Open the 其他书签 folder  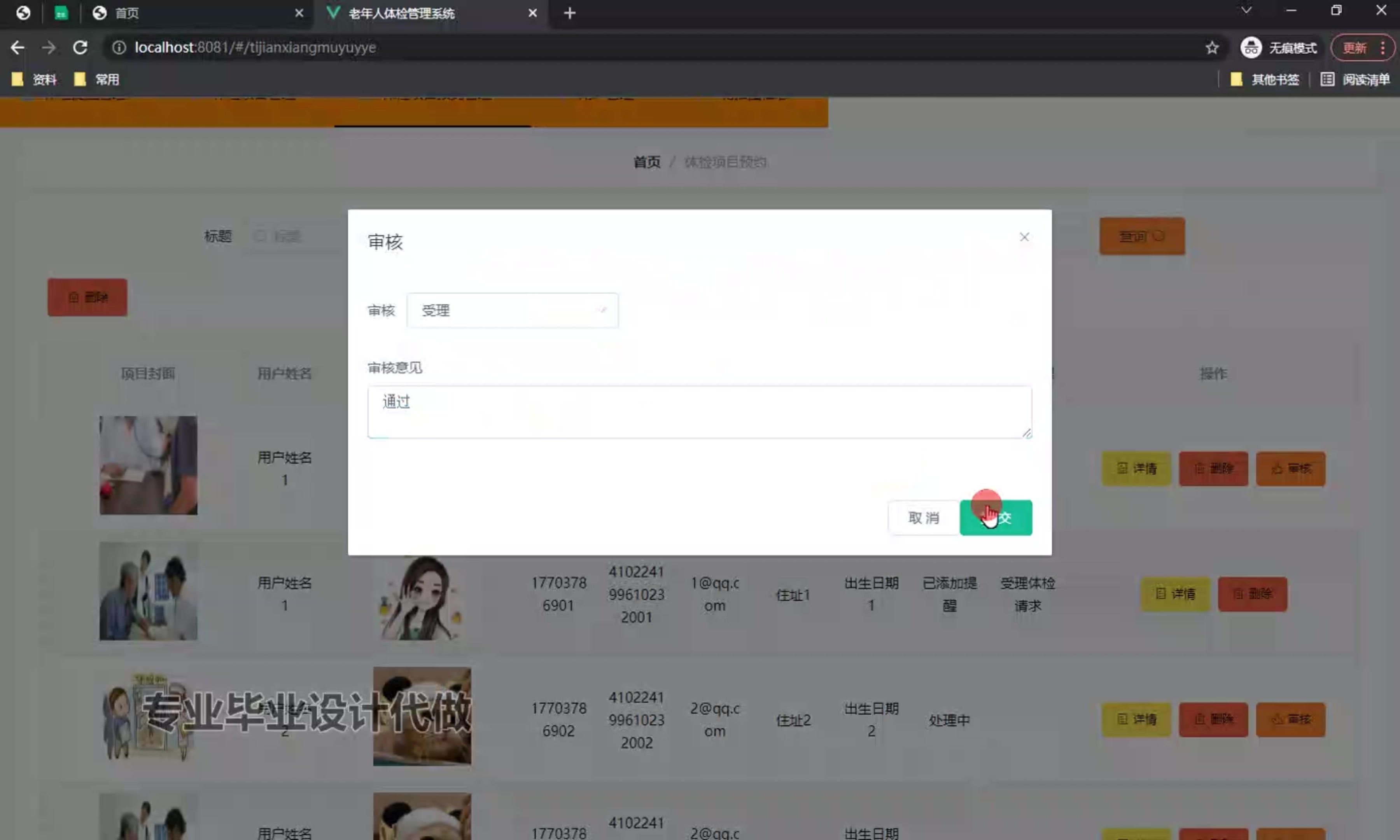point(1265,79)
